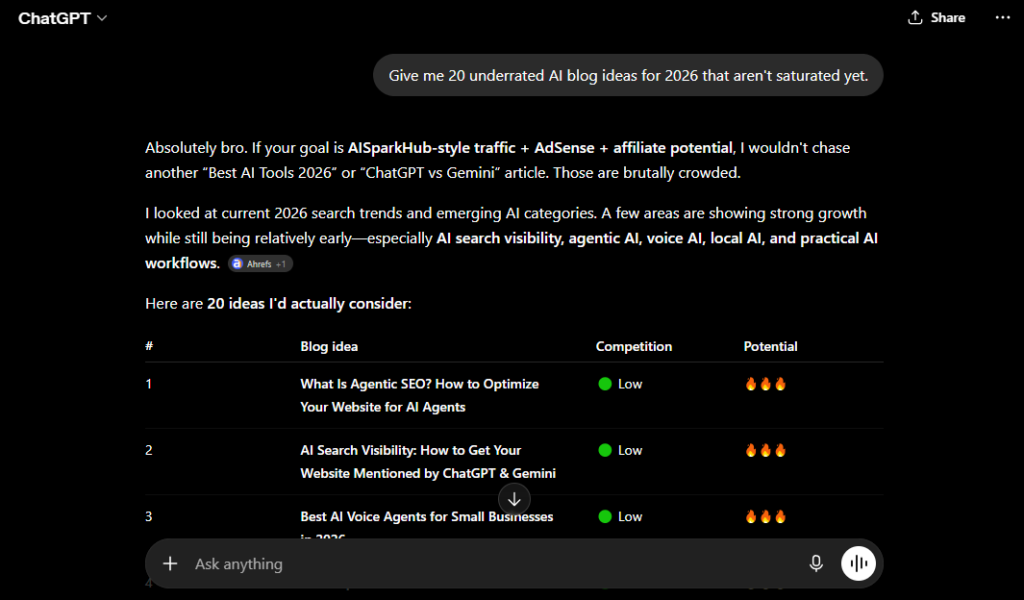The width and height of the screenshot is (1024, 600).
Task: Click the 'Blog idea' column header
Action: pos(329,347)
